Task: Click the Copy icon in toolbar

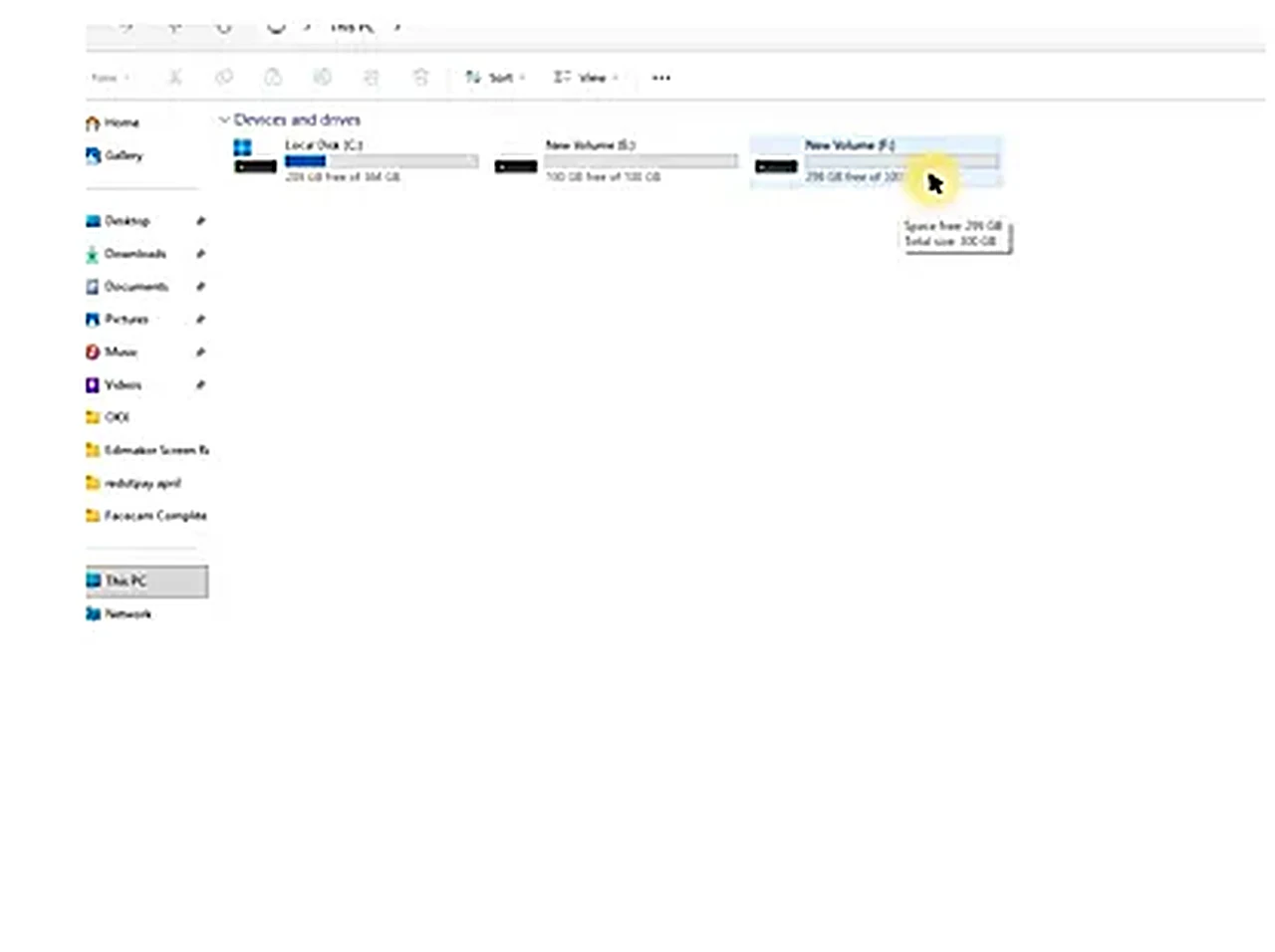Action: 224,77
